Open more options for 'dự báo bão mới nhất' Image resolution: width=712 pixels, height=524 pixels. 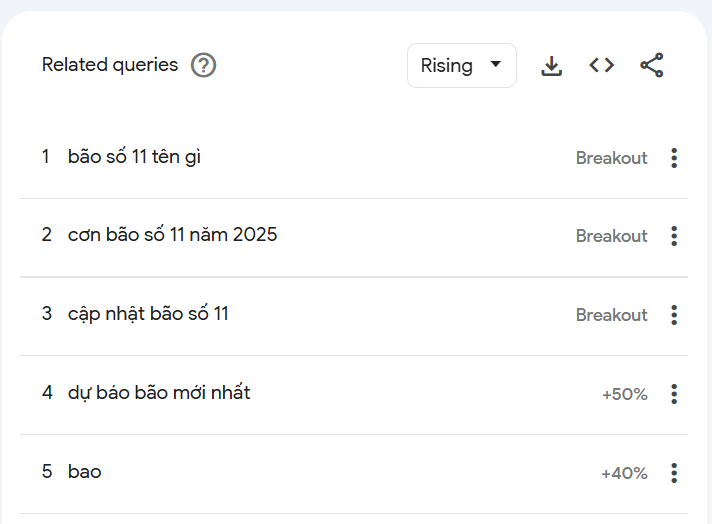[x=675, y=394]
